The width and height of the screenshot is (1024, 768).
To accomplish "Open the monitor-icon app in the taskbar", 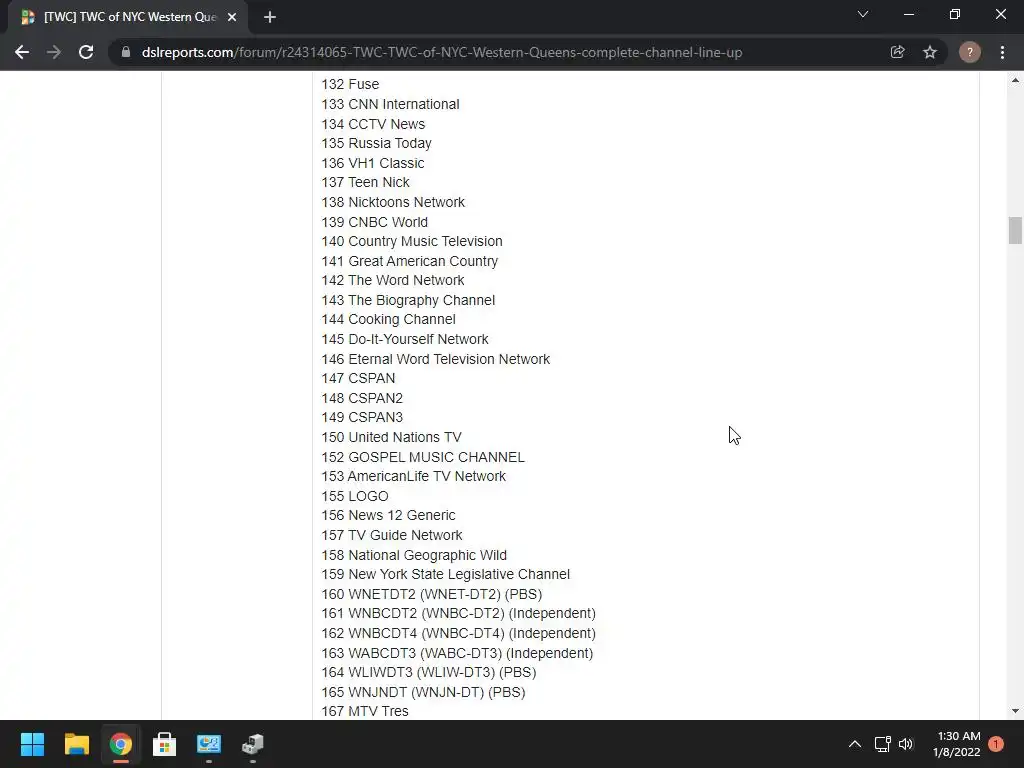I will [x=209, y=744].
